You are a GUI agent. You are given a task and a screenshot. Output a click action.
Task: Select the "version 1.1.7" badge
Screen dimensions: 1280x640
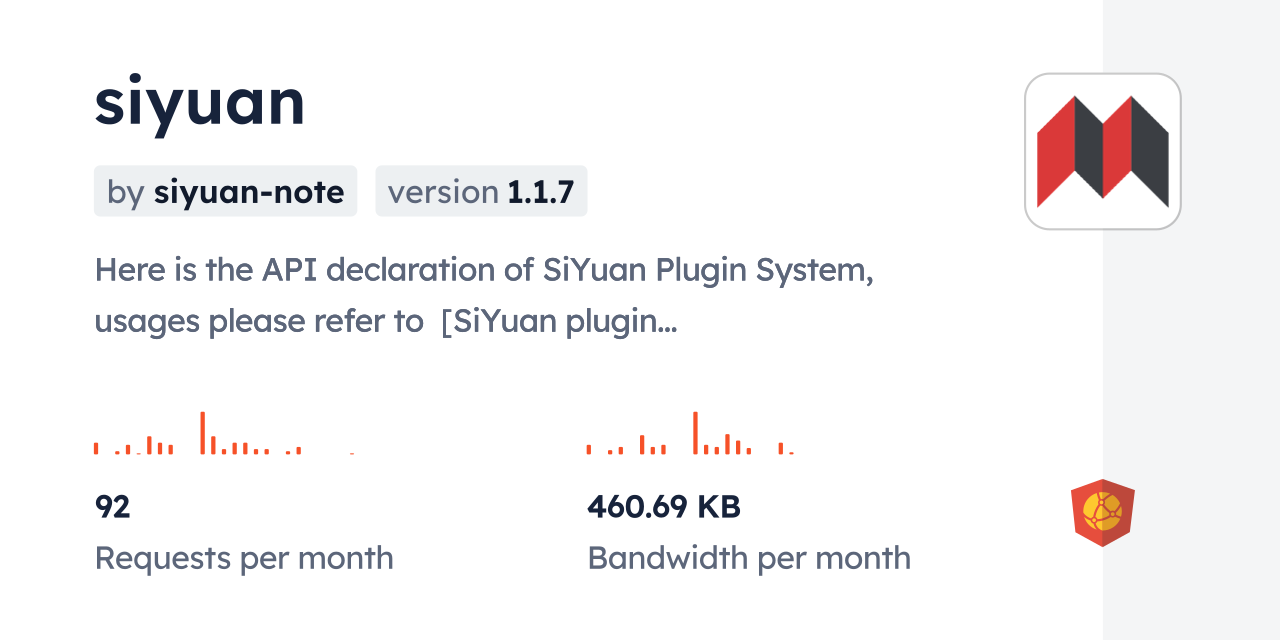tap(481, 191)
